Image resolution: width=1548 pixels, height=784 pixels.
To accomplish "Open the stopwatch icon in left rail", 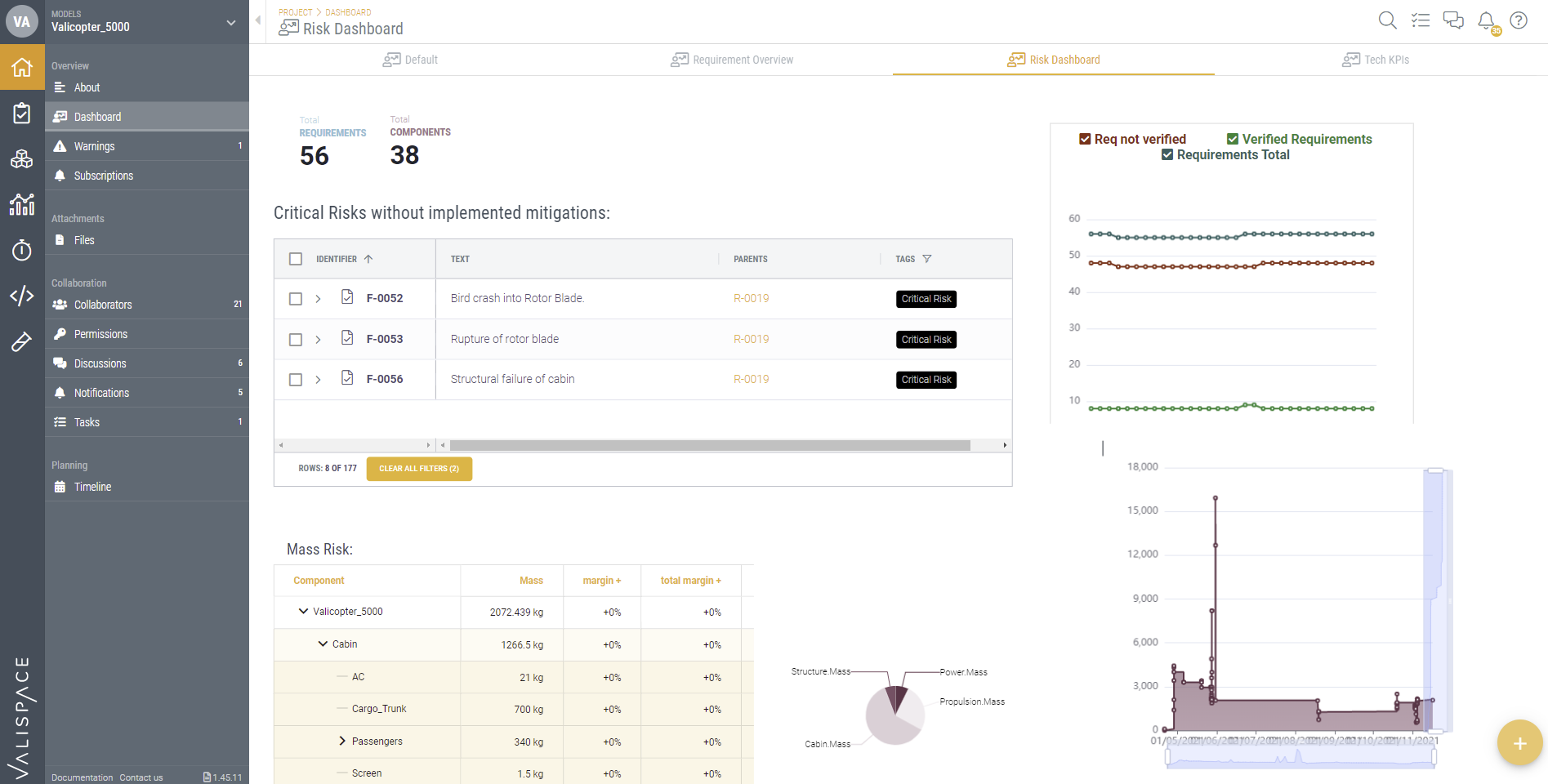I will click(22, 250).
